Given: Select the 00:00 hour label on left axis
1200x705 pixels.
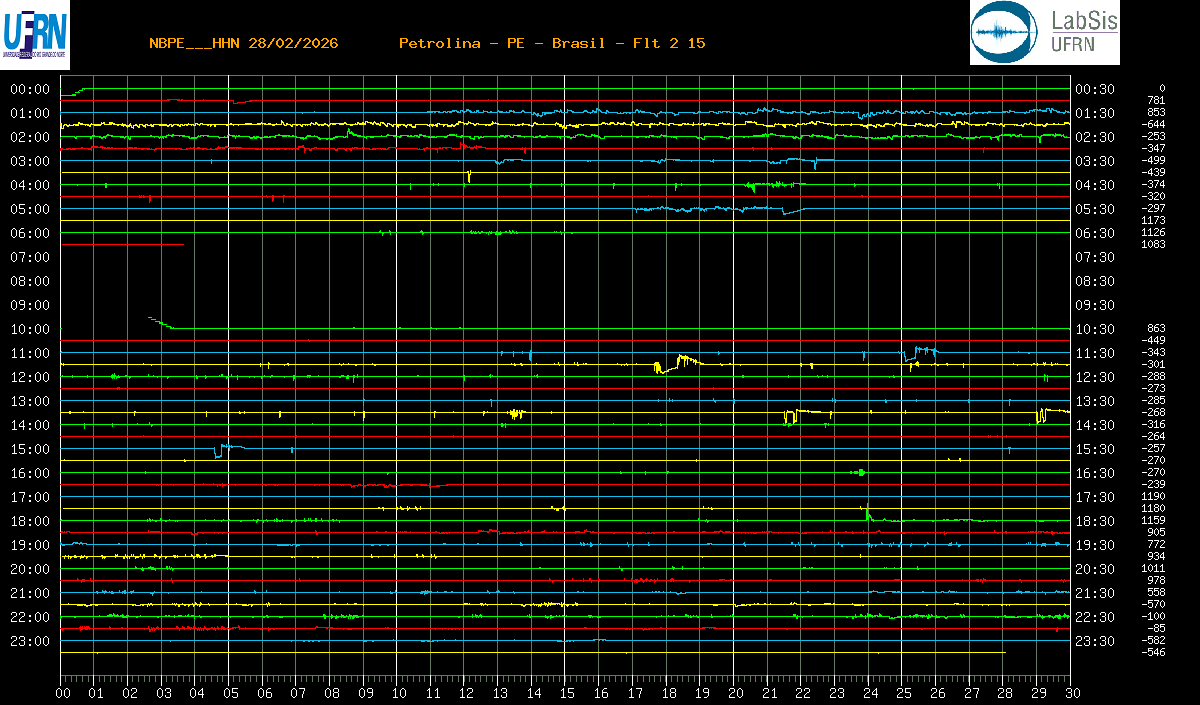Looking at the screenshot, I should coord(30,89).
